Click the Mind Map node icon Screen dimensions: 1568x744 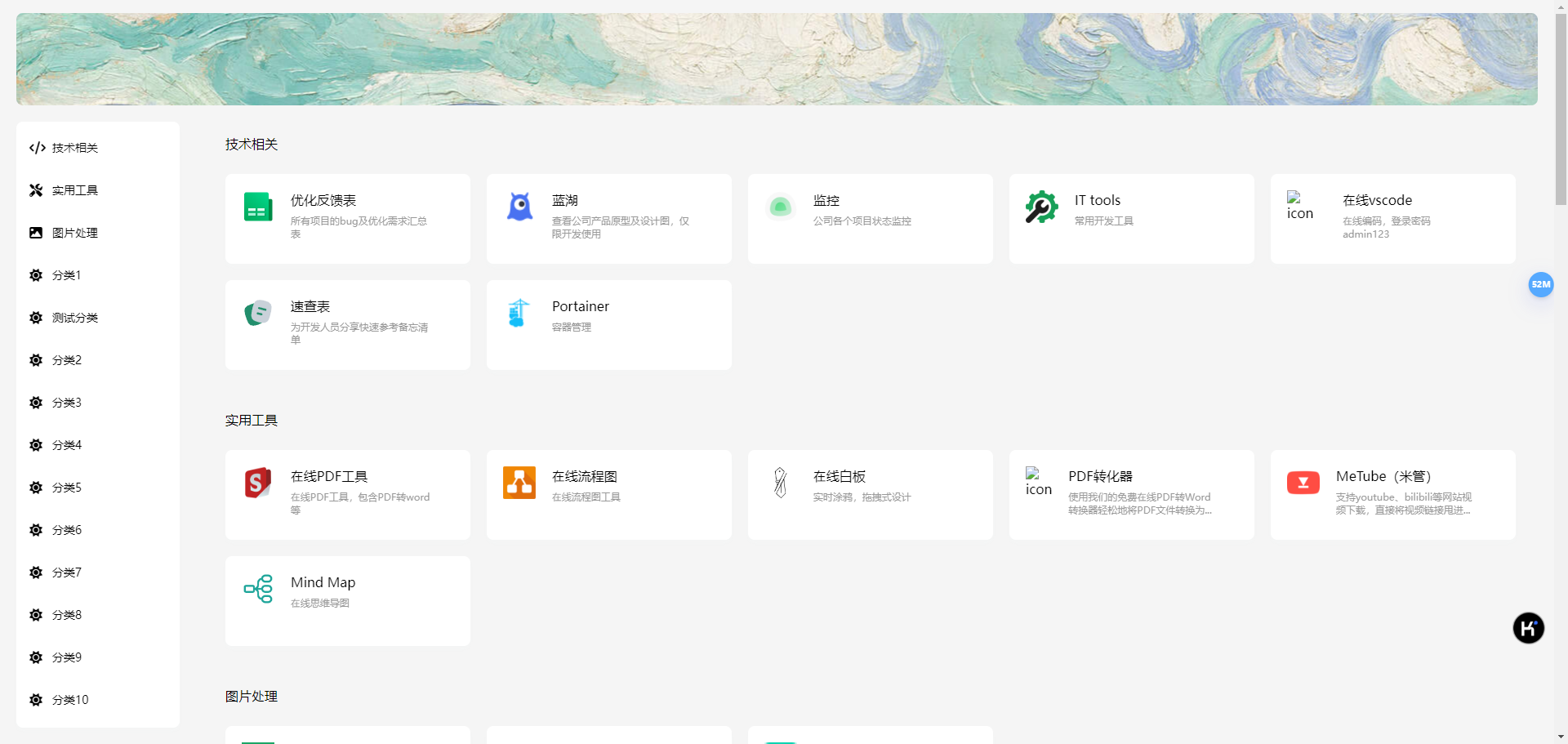[258, 589]
